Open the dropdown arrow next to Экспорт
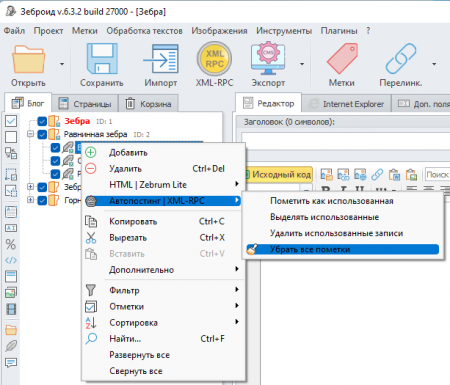The width and height of the screenshot is (450, 385). pyautogui.click(x=302, y=64)
